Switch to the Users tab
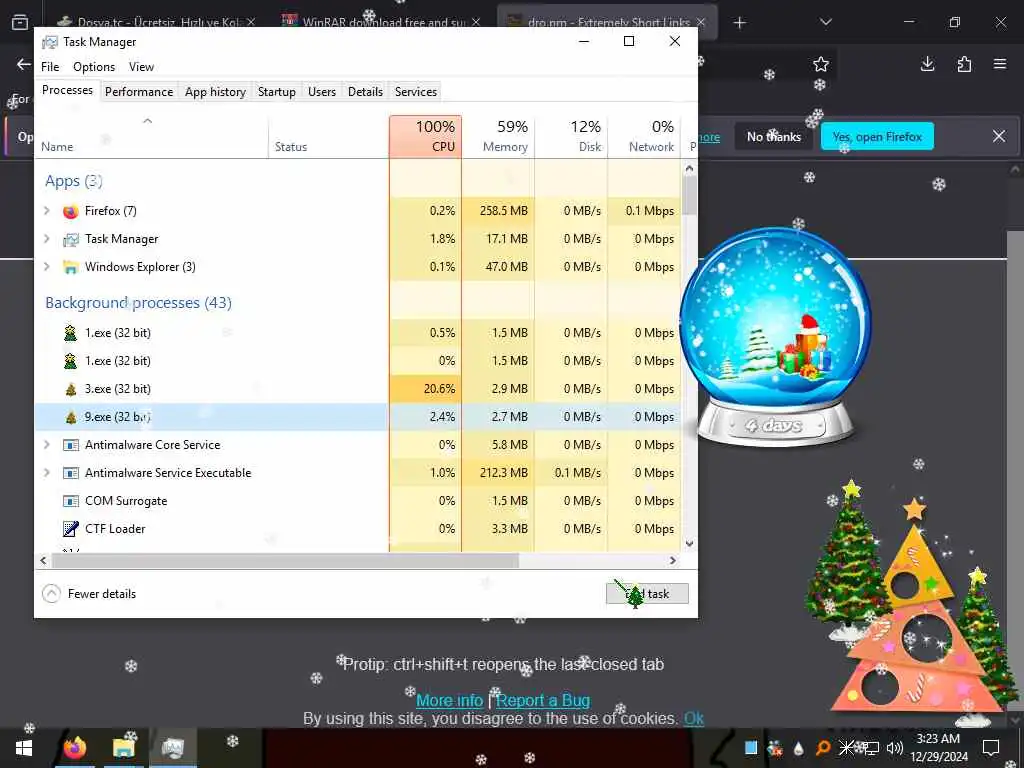 point(322,91)
